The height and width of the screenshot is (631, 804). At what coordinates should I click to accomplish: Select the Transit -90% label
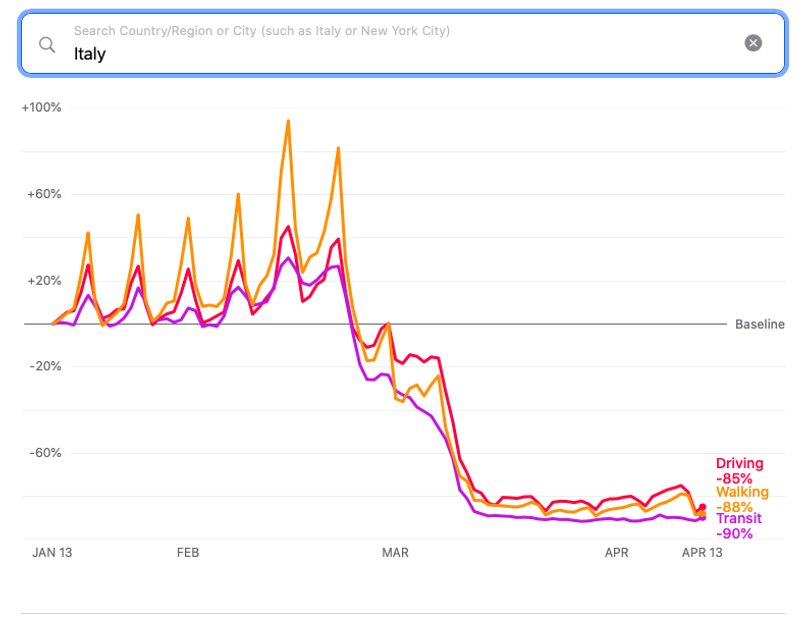(x=738, y=526)
